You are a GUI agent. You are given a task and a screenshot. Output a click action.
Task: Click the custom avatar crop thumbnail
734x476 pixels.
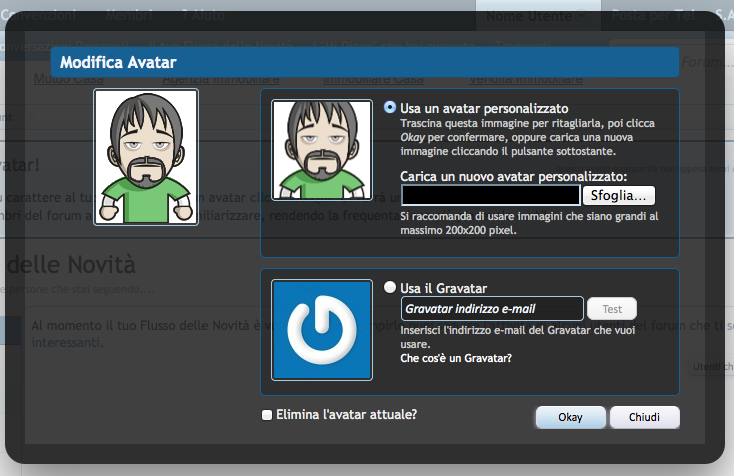(x=322, y=150)
